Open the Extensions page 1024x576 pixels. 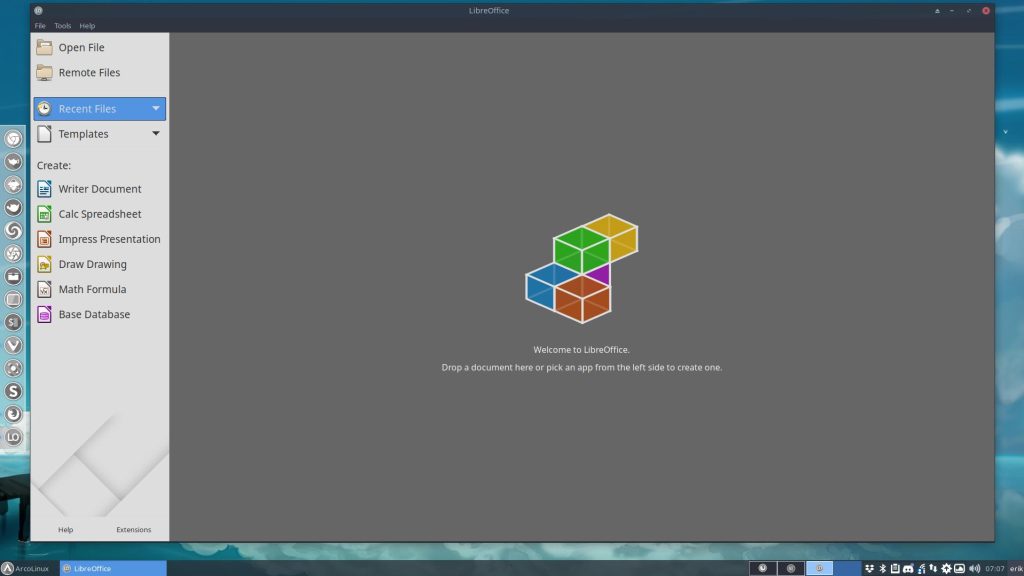[134, 530]
